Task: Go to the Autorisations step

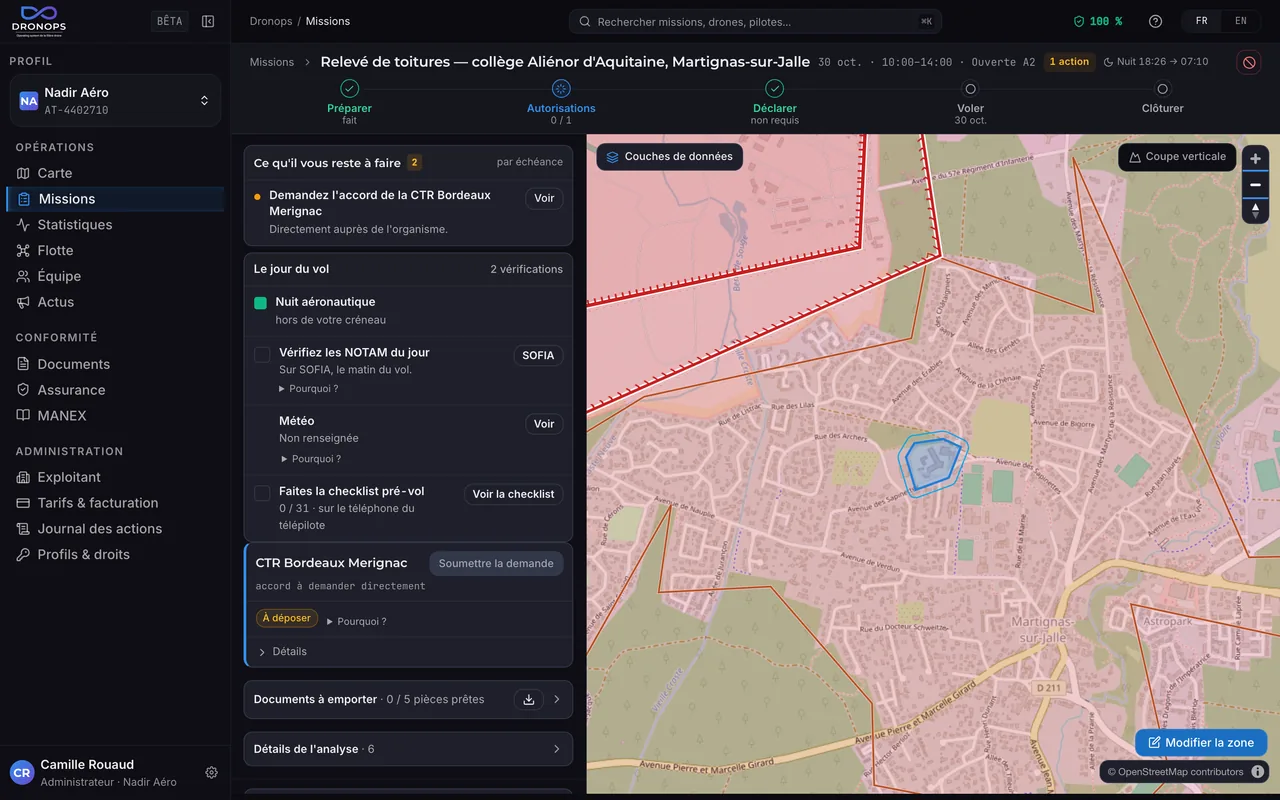Action: pyautogui.click(x=561, y=103)
